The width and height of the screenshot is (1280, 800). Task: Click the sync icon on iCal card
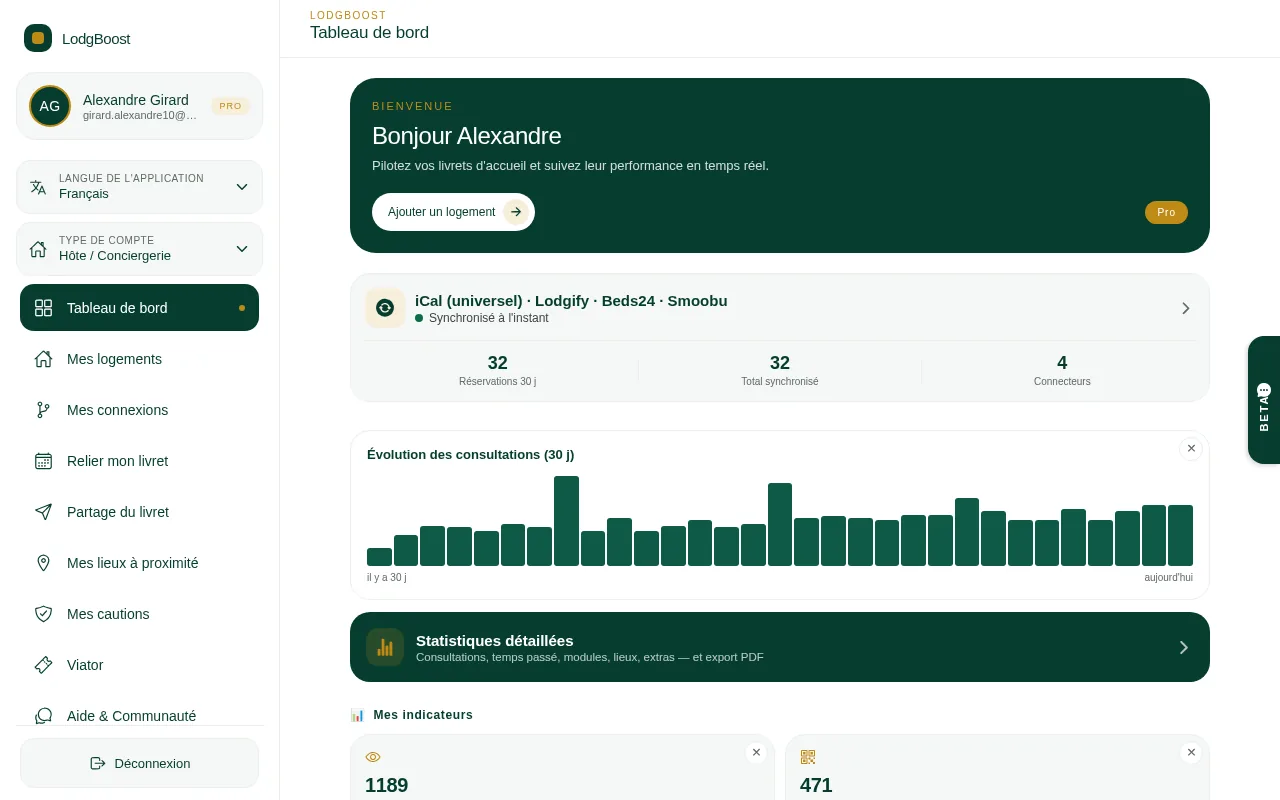tap(385, 308)
